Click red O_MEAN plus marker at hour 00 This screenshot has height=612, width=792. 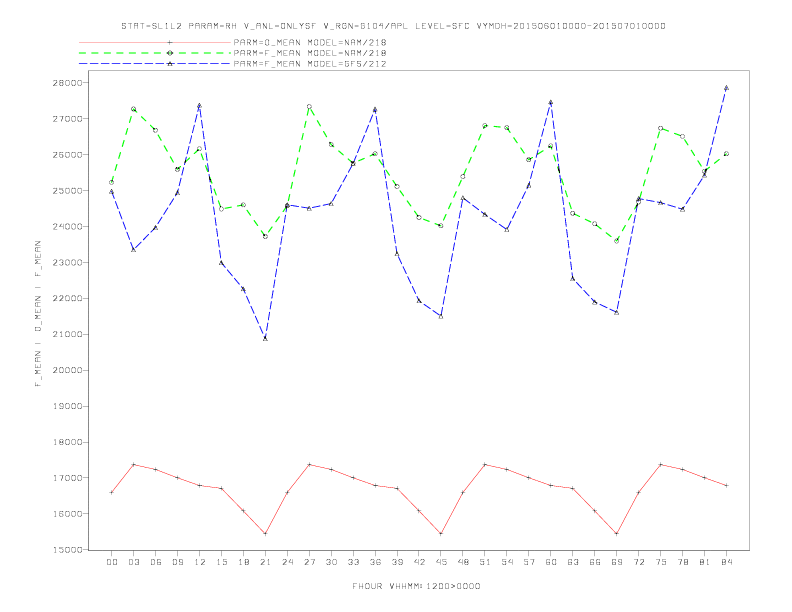(112, 492)
